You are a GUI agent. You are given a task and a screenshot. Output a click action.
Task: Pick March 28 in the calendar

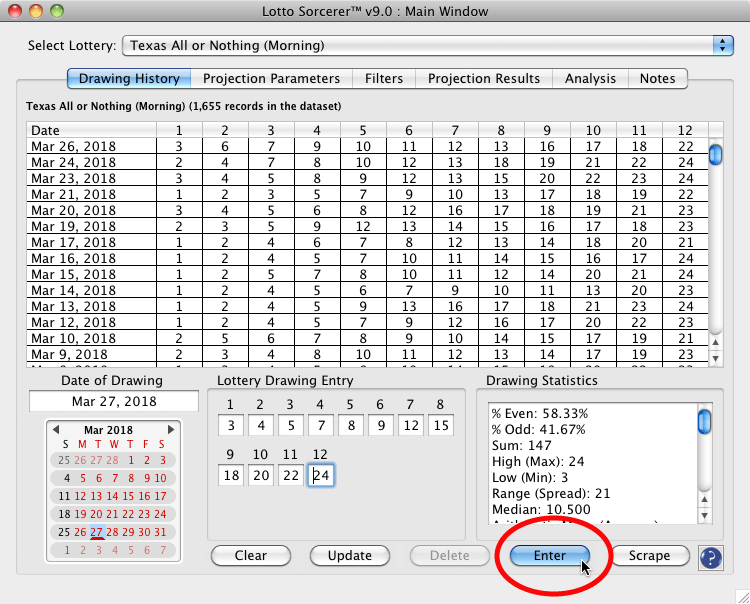(x=112, y=532)
